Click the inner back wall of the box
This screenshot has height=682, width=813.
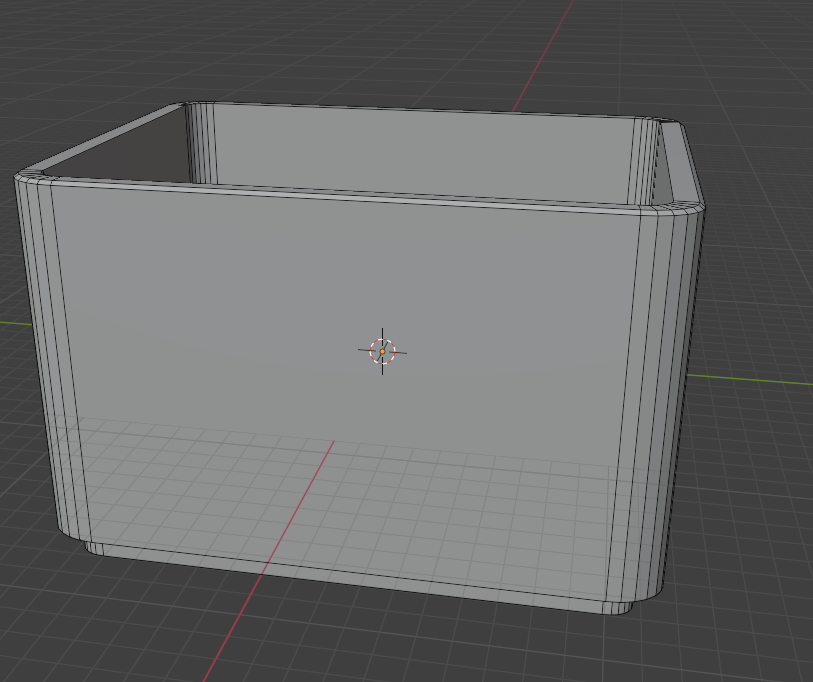423,153
